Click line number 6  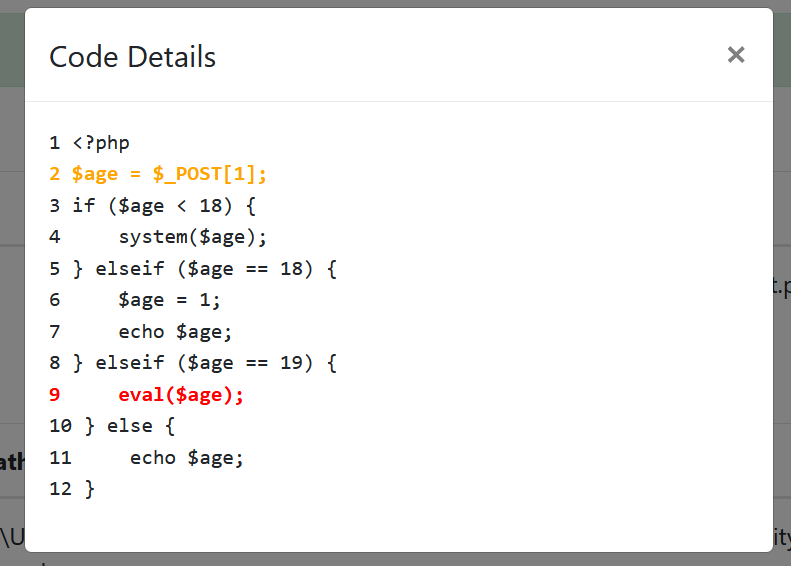(55, 300)
